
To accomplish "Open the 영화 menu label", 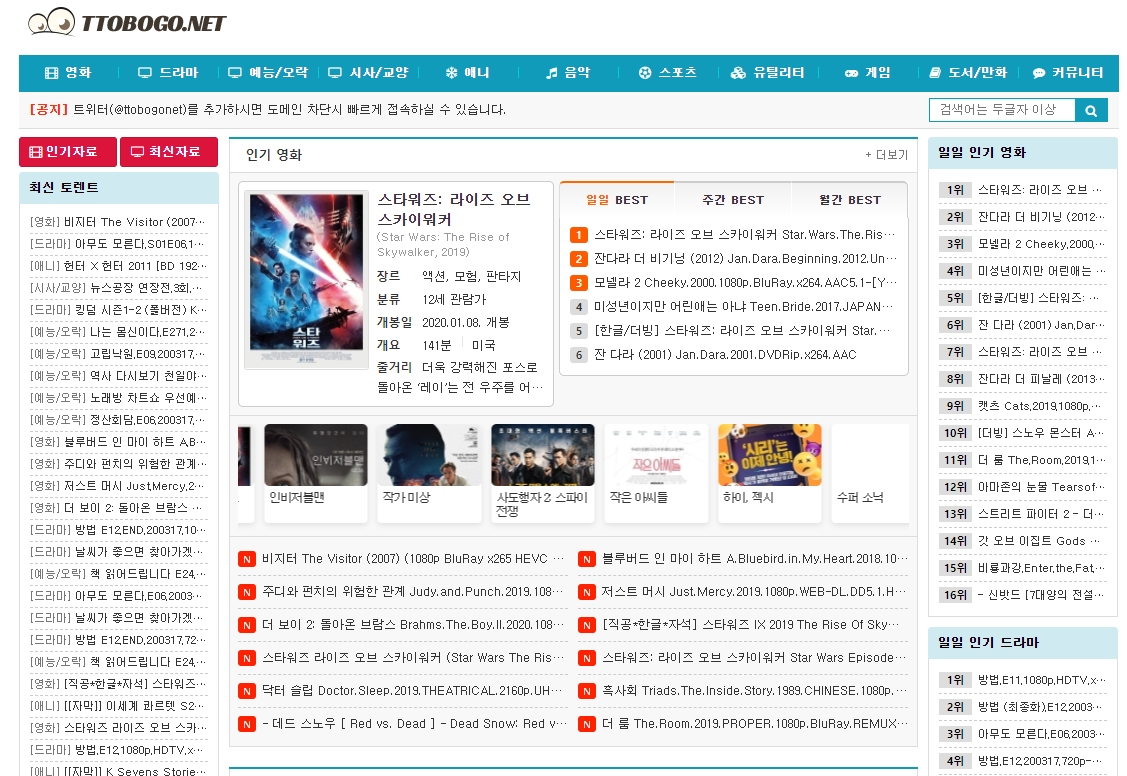I will click(78, 73).
